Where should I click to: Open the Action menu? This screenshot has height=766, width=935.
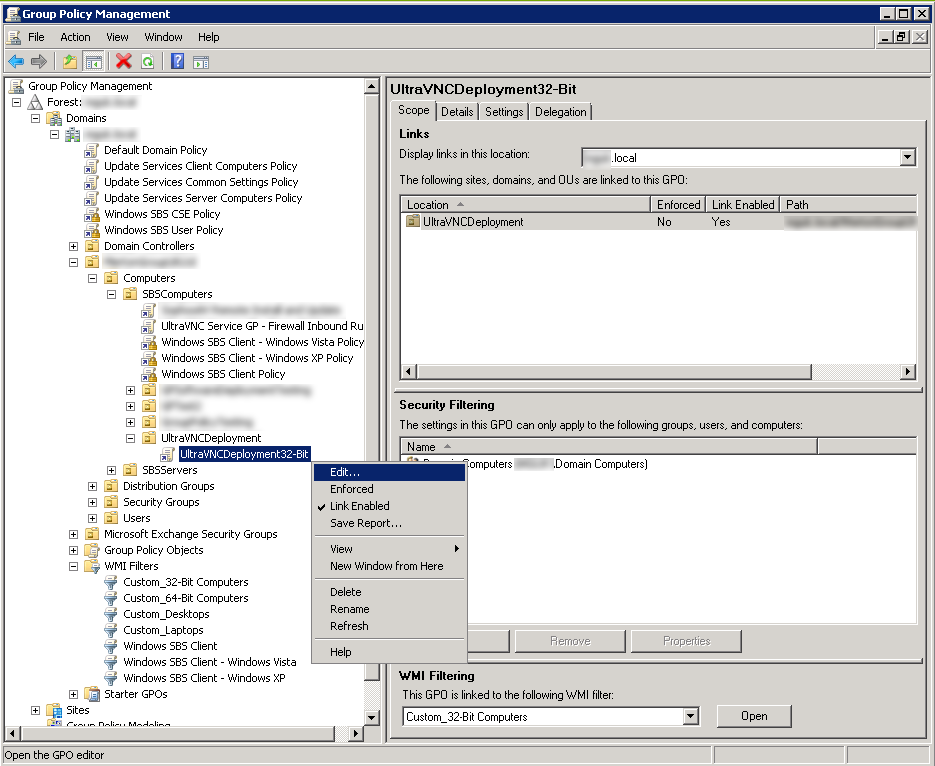click(75, 37)
